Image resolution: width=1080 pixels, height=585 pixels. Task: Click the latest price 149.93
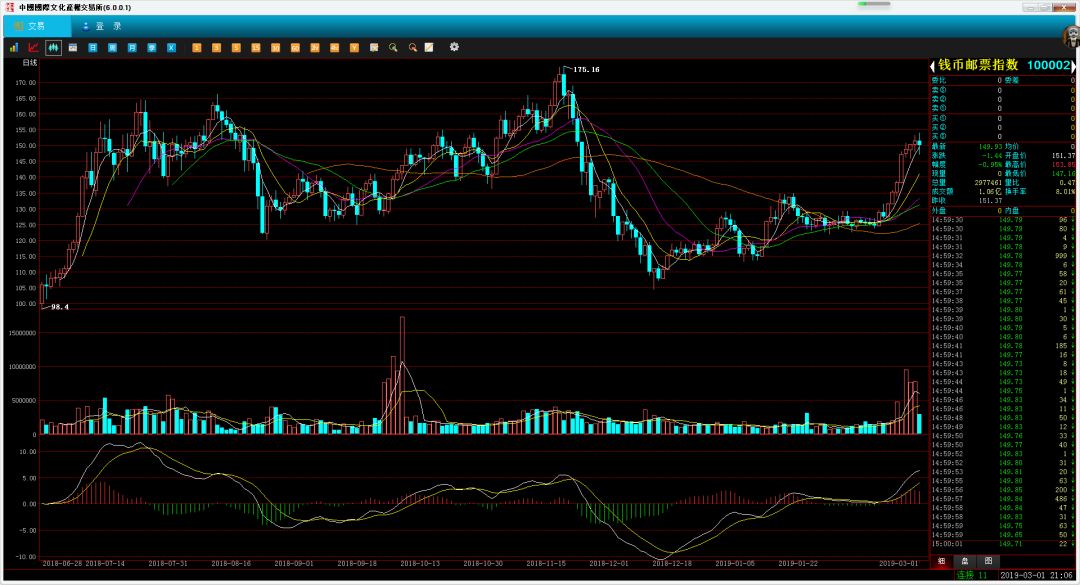(990, 147)
